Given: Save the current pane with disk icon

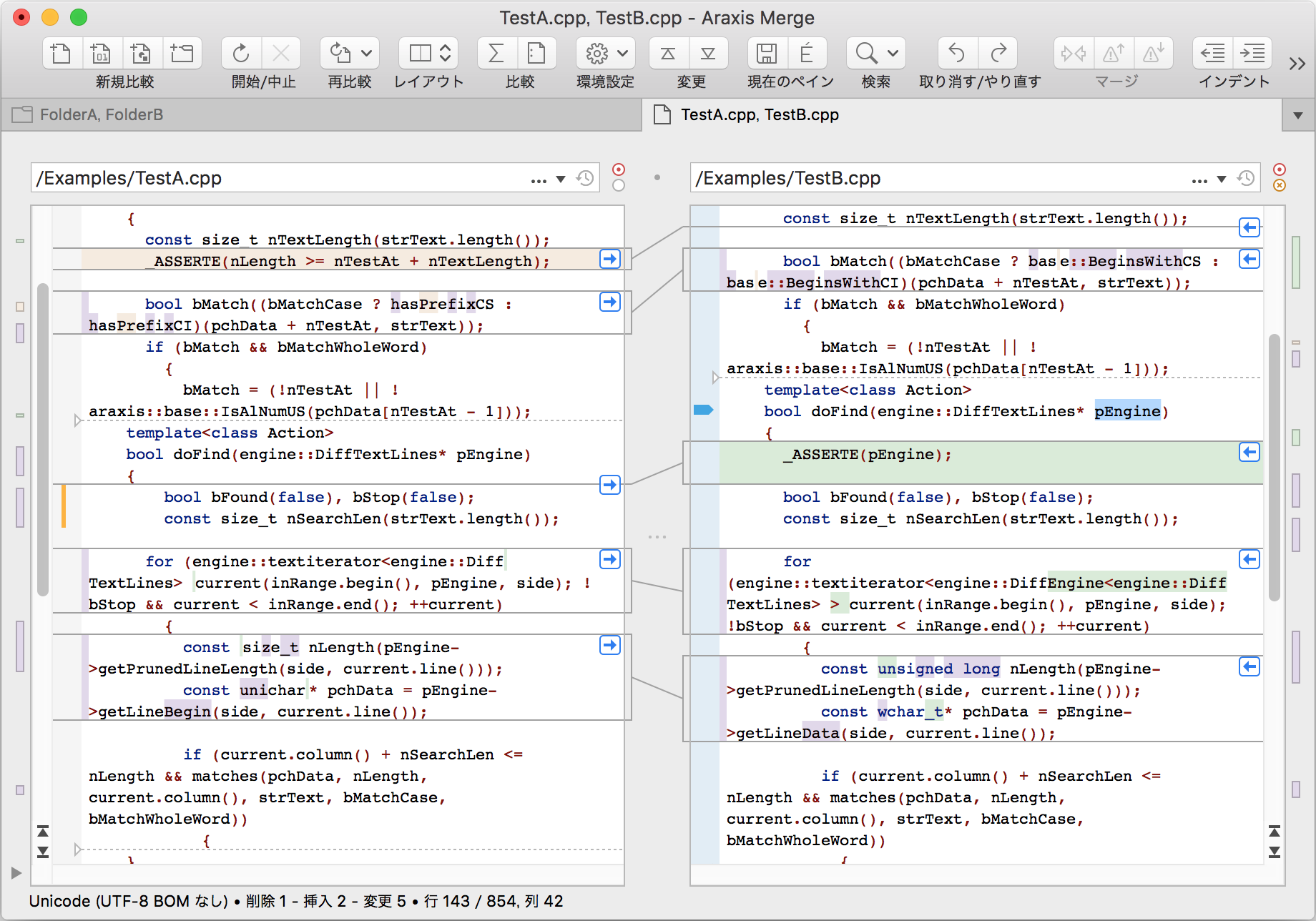Looking at the screenshot, I should coord(767,53).
